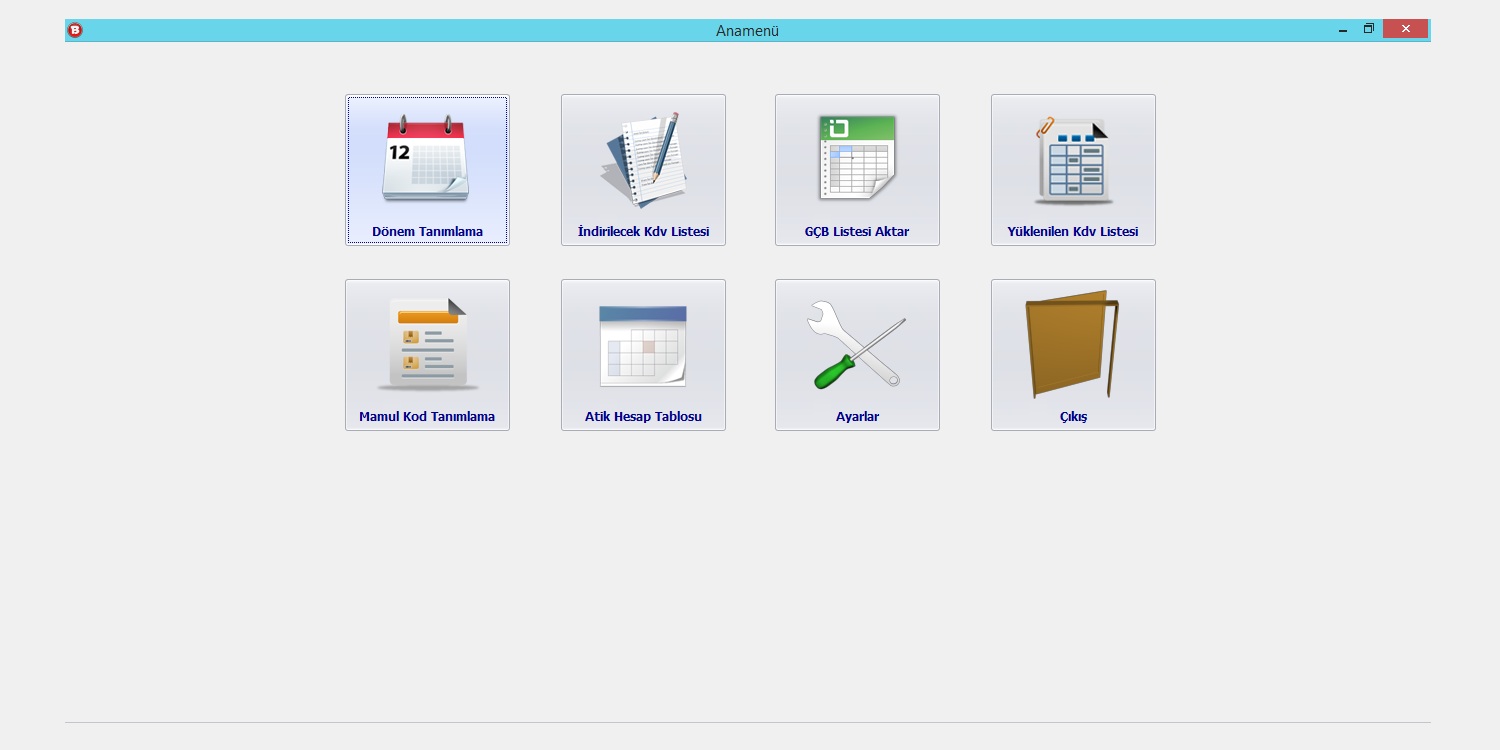
Task: Click the paperclip table document icon
Action: coord(1073,158)
